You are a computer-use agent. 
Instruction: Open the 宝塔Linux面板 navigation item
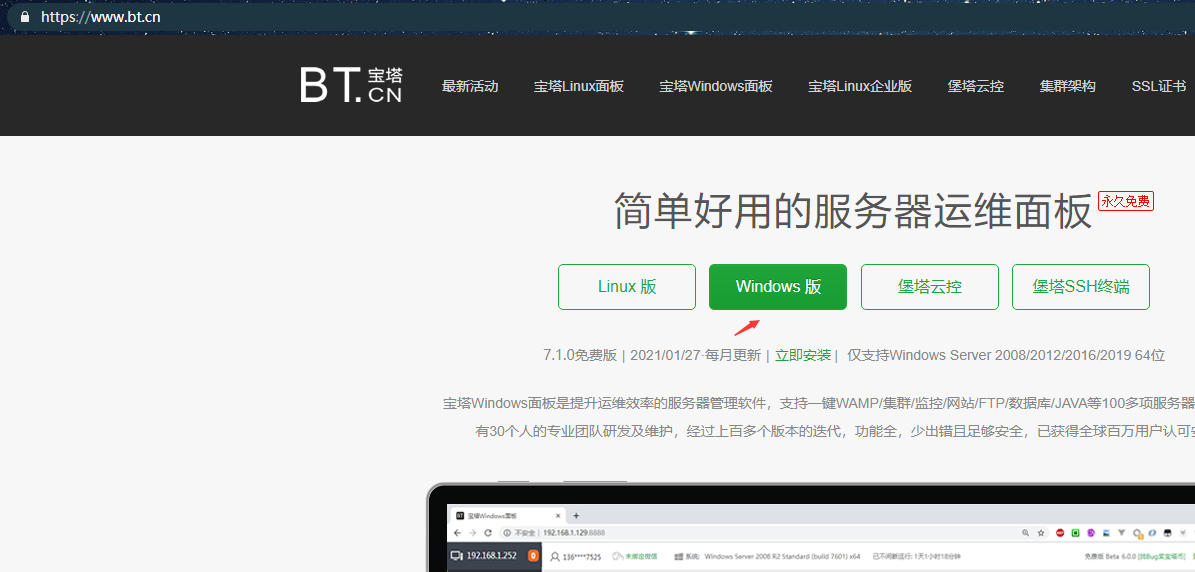(578, 86)
